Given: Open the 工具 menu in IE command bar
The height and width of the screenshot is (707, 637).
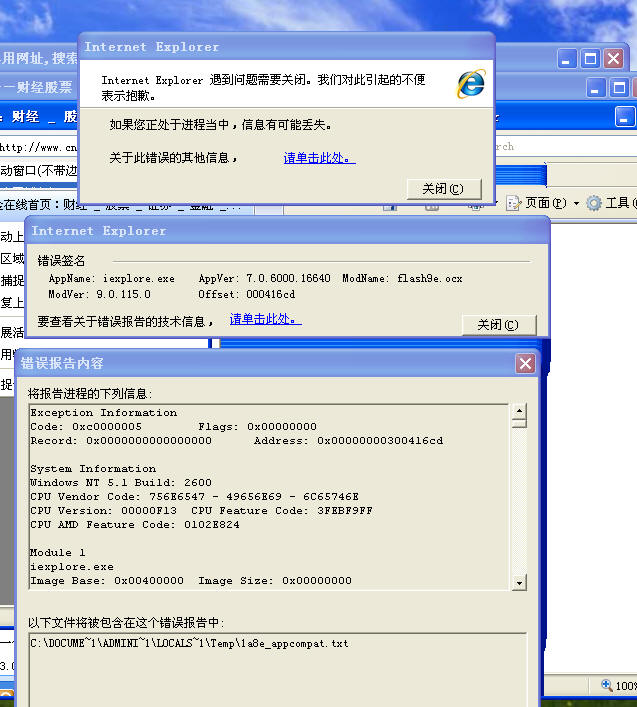Looking at the screenshot, I should (x=620, y=203).
